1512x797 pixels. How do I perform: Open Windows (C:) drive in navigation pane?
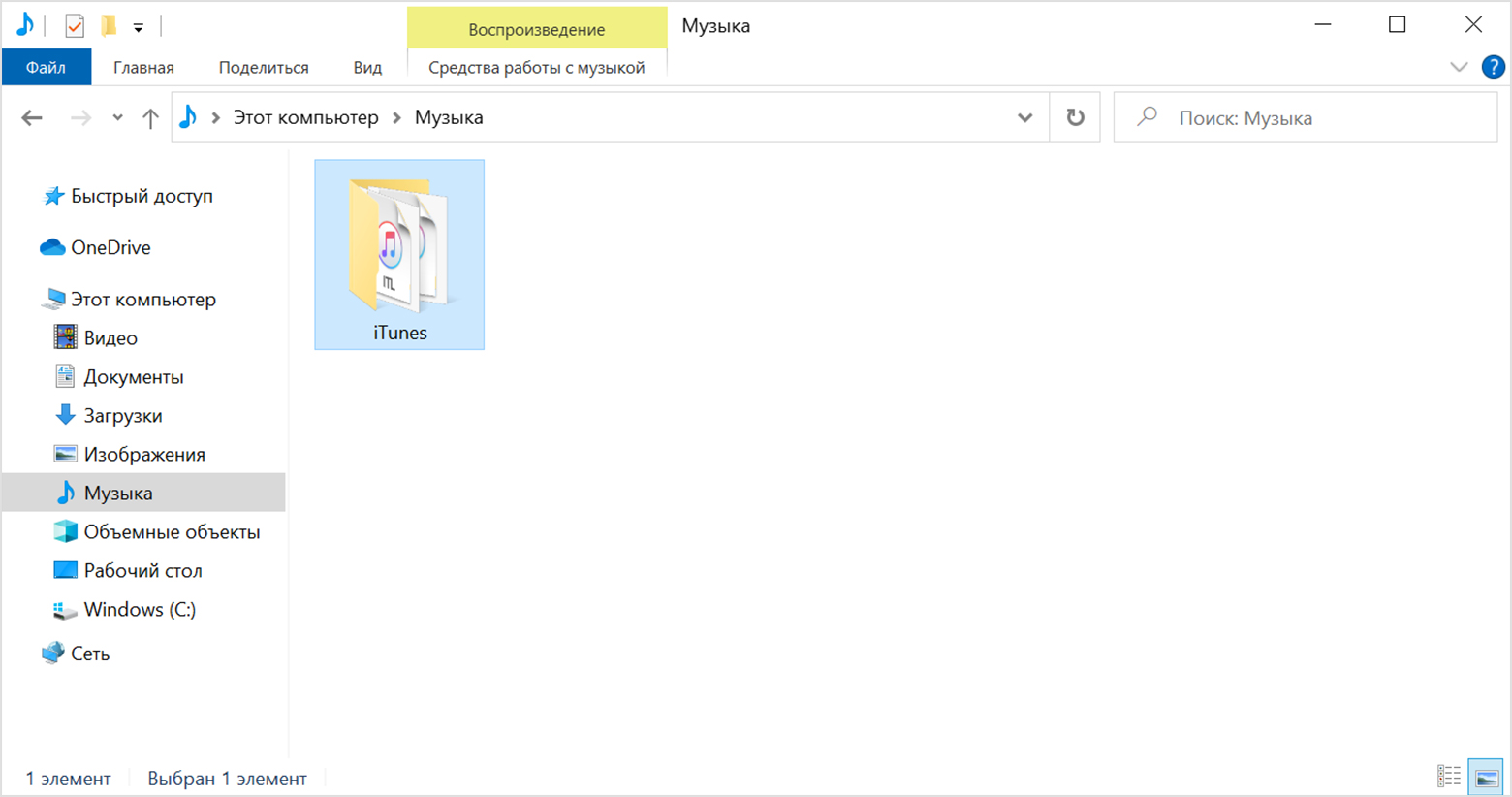tap(140, 609)
